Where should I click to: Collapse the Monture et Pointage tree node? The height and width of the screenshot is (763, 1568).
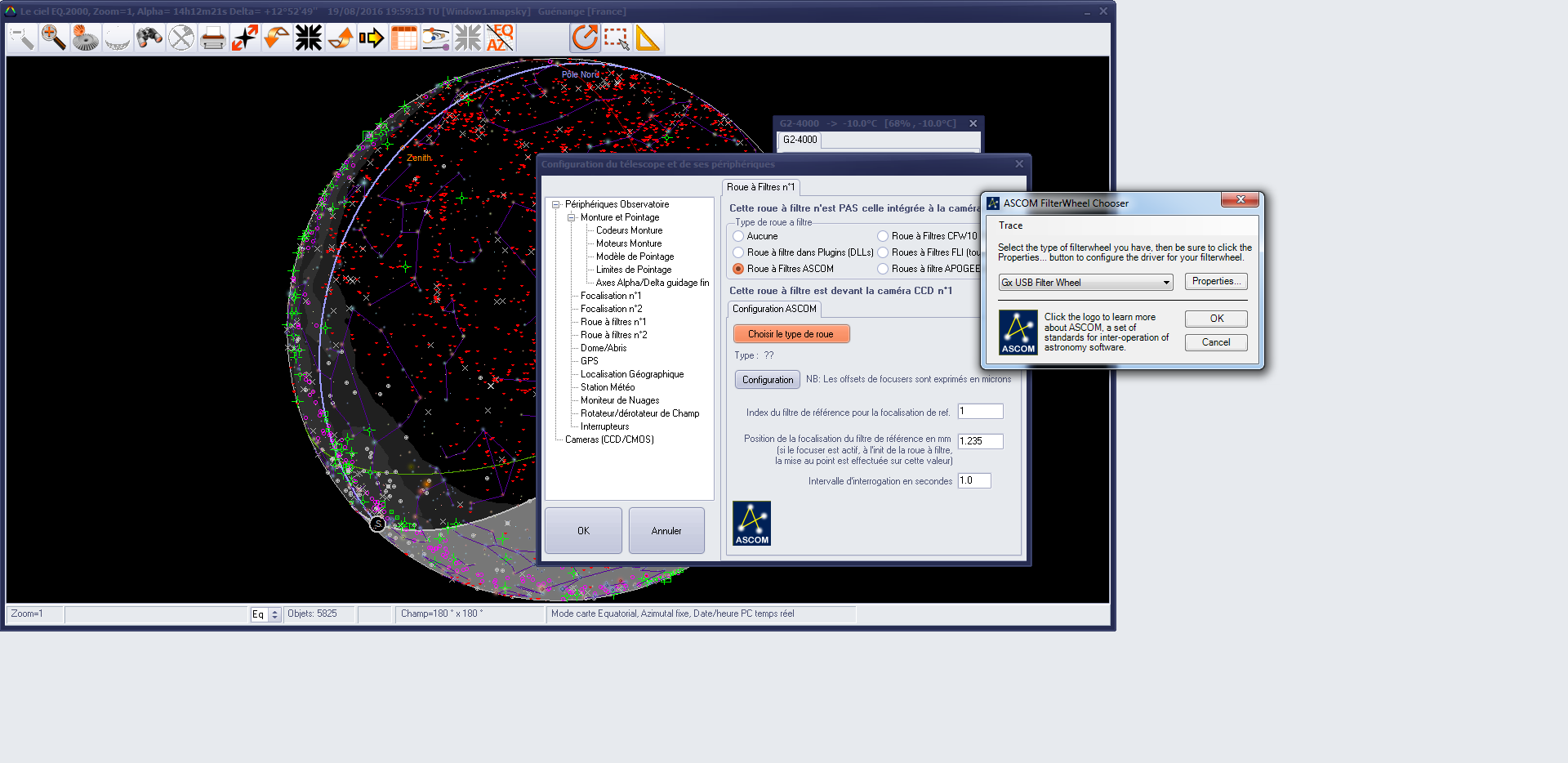(x=572, y=217)
